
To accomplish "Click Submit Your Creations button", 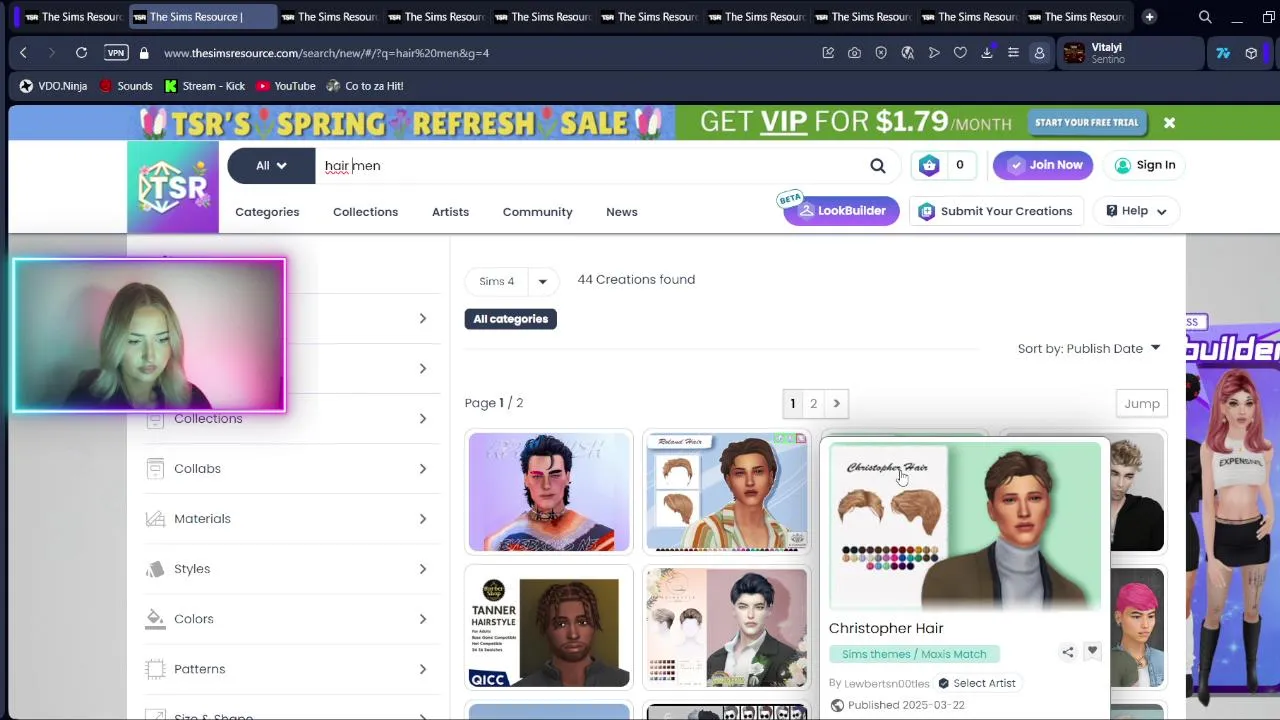I will click(995, 211).
